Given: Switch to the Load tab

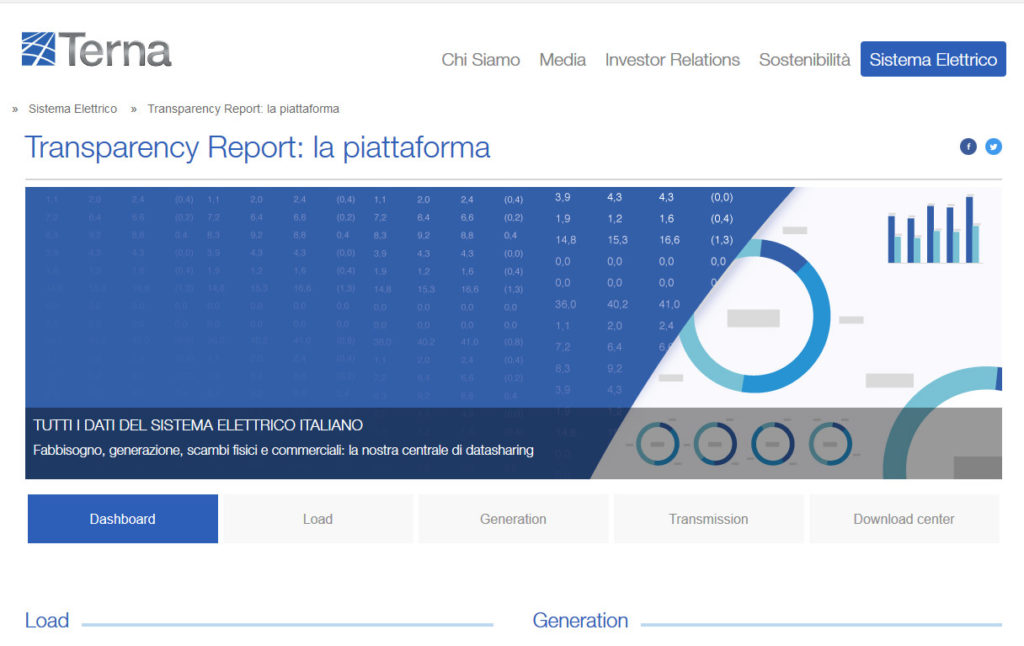Looking at the screenshot, I should pos(317,519).
